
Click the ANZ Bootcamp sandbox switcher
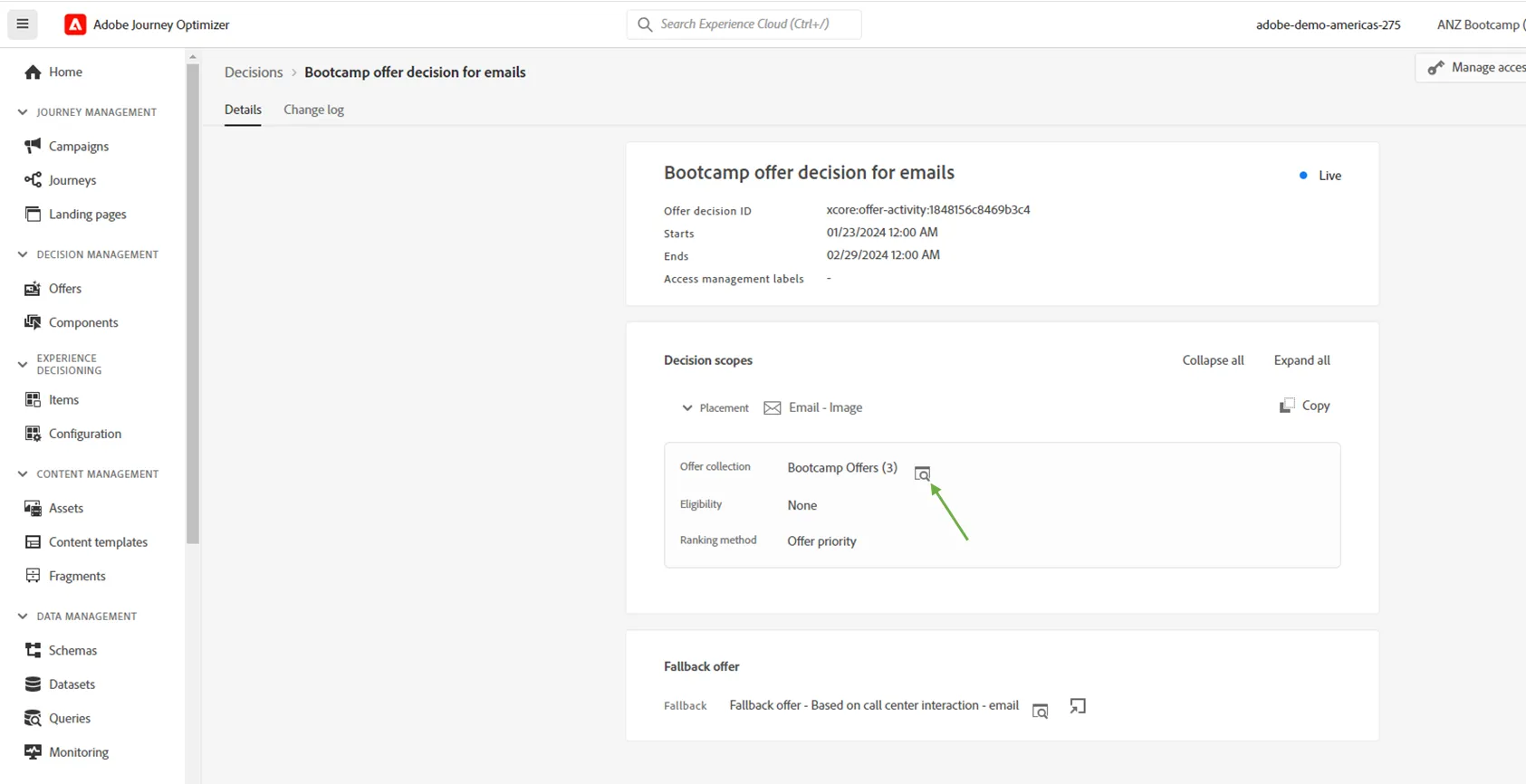coord(1481,24)
